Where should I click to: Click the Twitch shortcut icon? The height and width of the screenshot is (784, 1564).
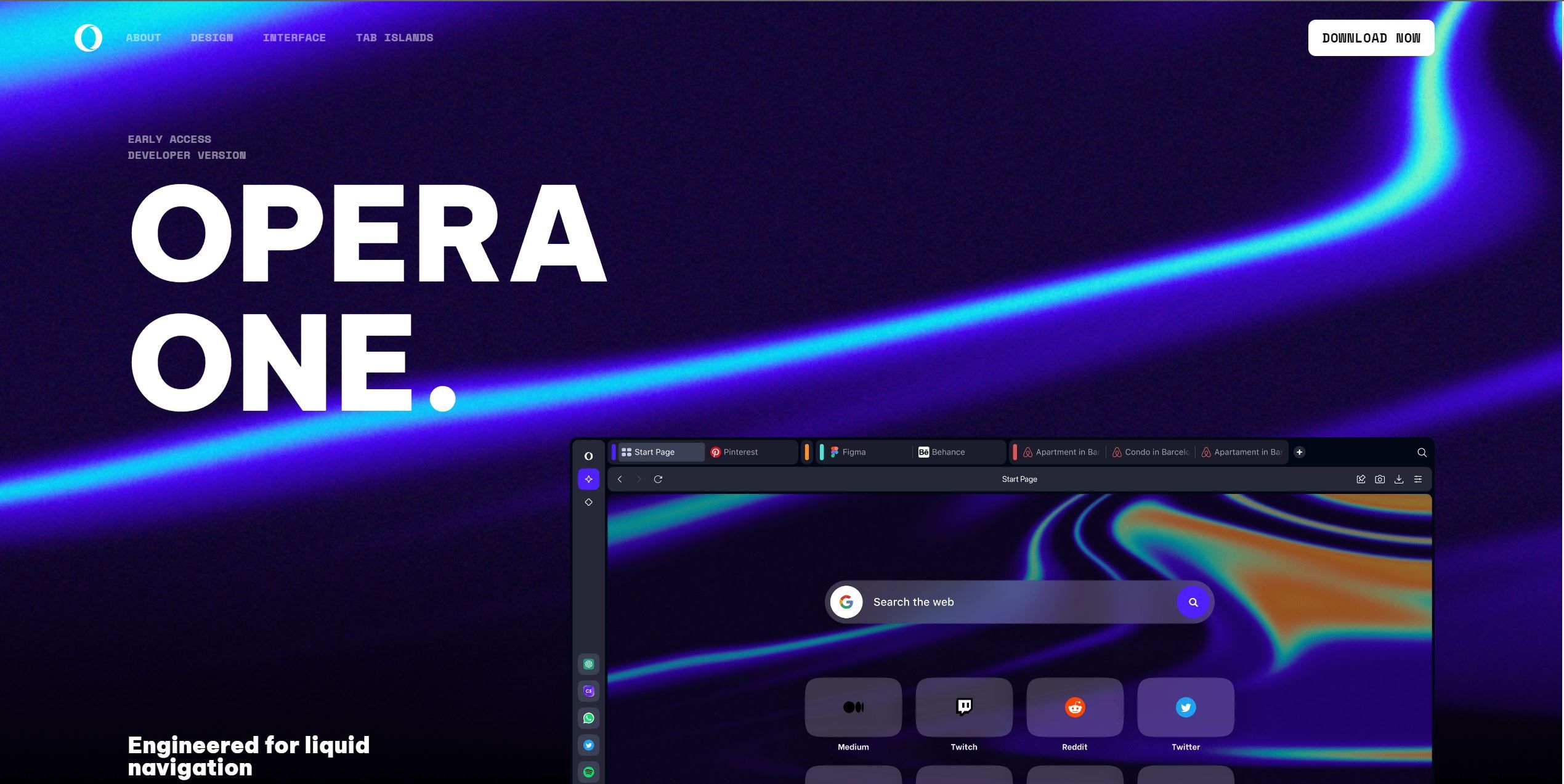pos(963,707)
